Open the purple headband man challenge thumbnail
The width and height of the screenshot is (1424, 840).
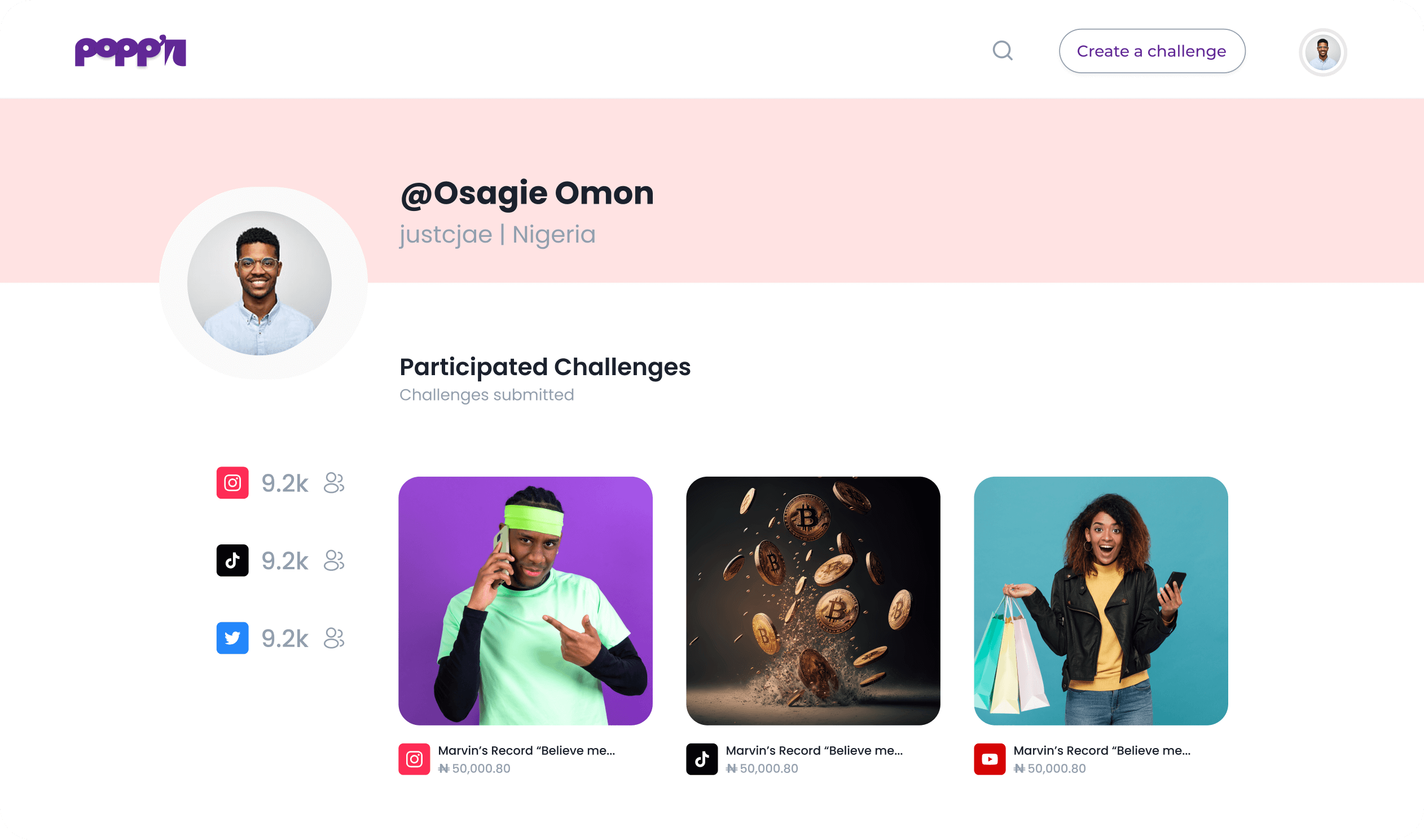pyautogui.click(x=525, y=601)
